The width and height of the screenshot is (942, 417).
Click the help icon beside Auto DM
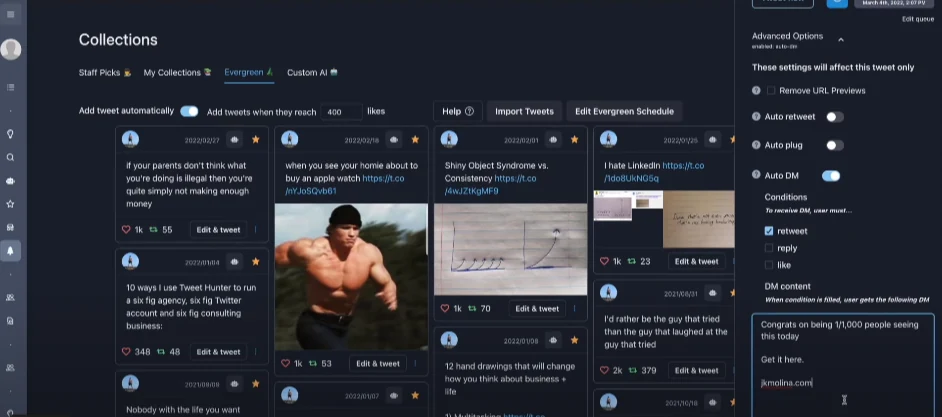coord(756,175)
